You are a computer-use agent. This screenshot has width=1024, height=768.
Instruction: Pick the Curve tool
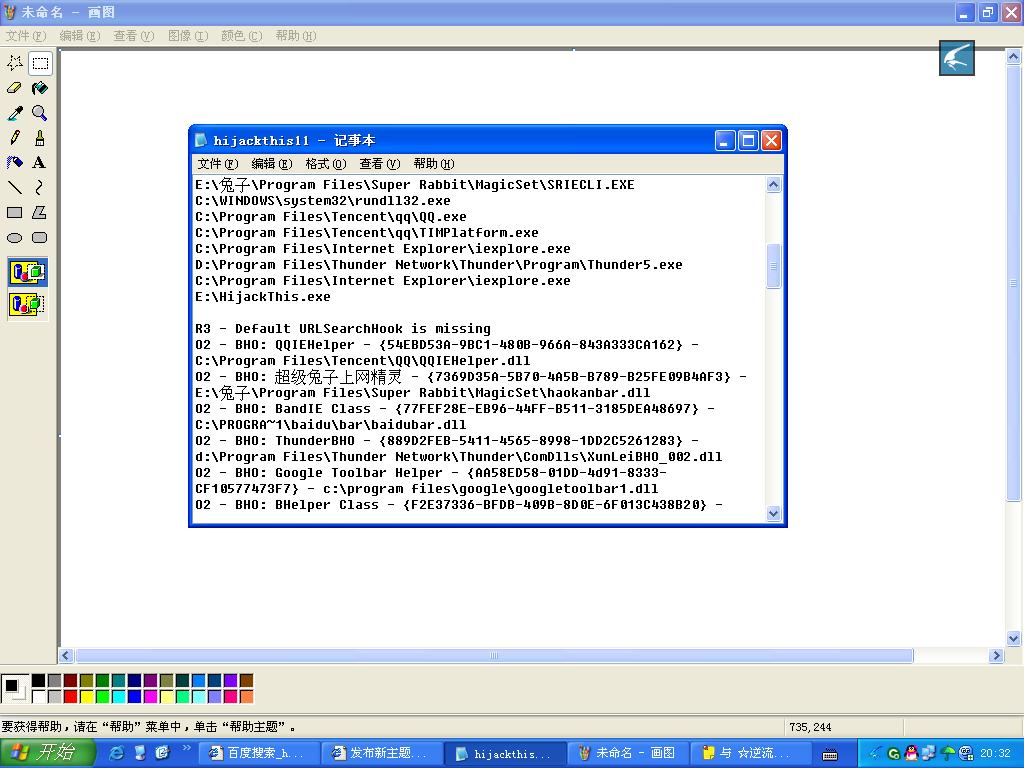[x=40, y=187]
